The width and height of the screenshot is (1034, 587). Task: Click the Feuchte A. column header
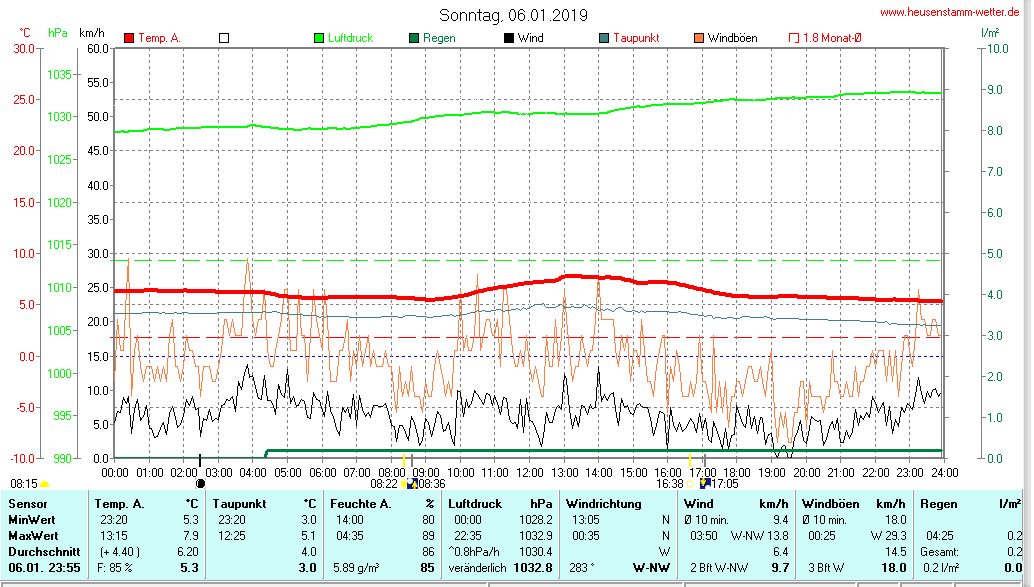[x=361, y=504]
